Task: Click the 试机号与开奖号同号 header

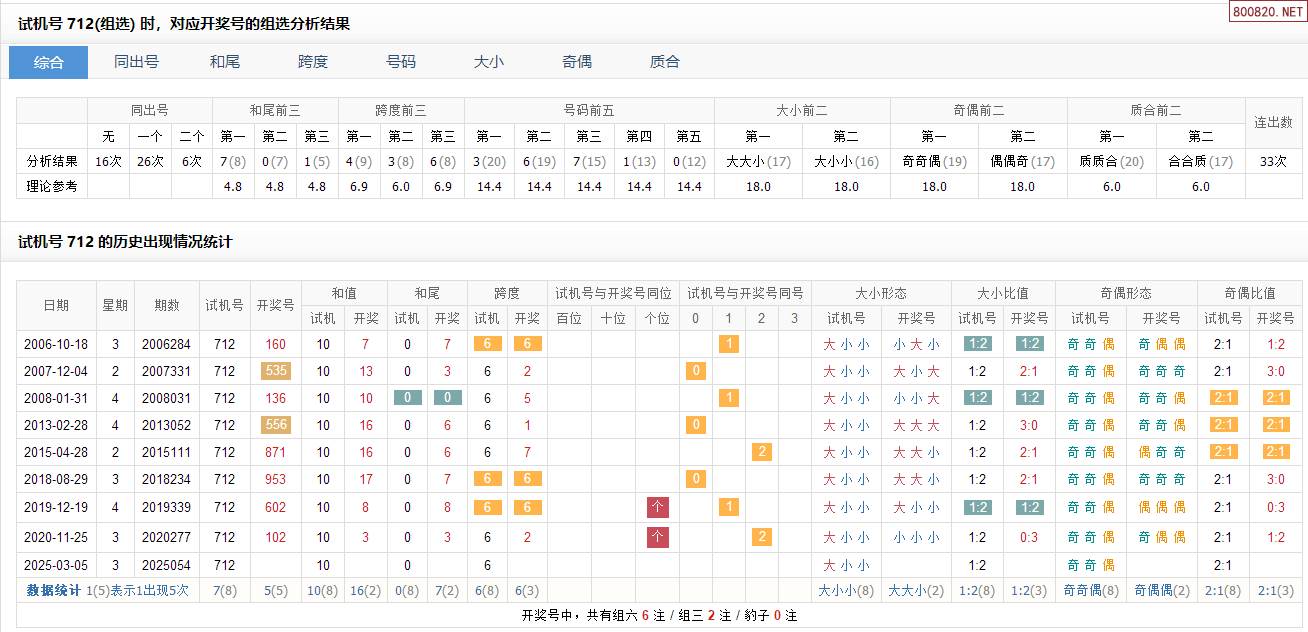Action: [x=746, y=293]
